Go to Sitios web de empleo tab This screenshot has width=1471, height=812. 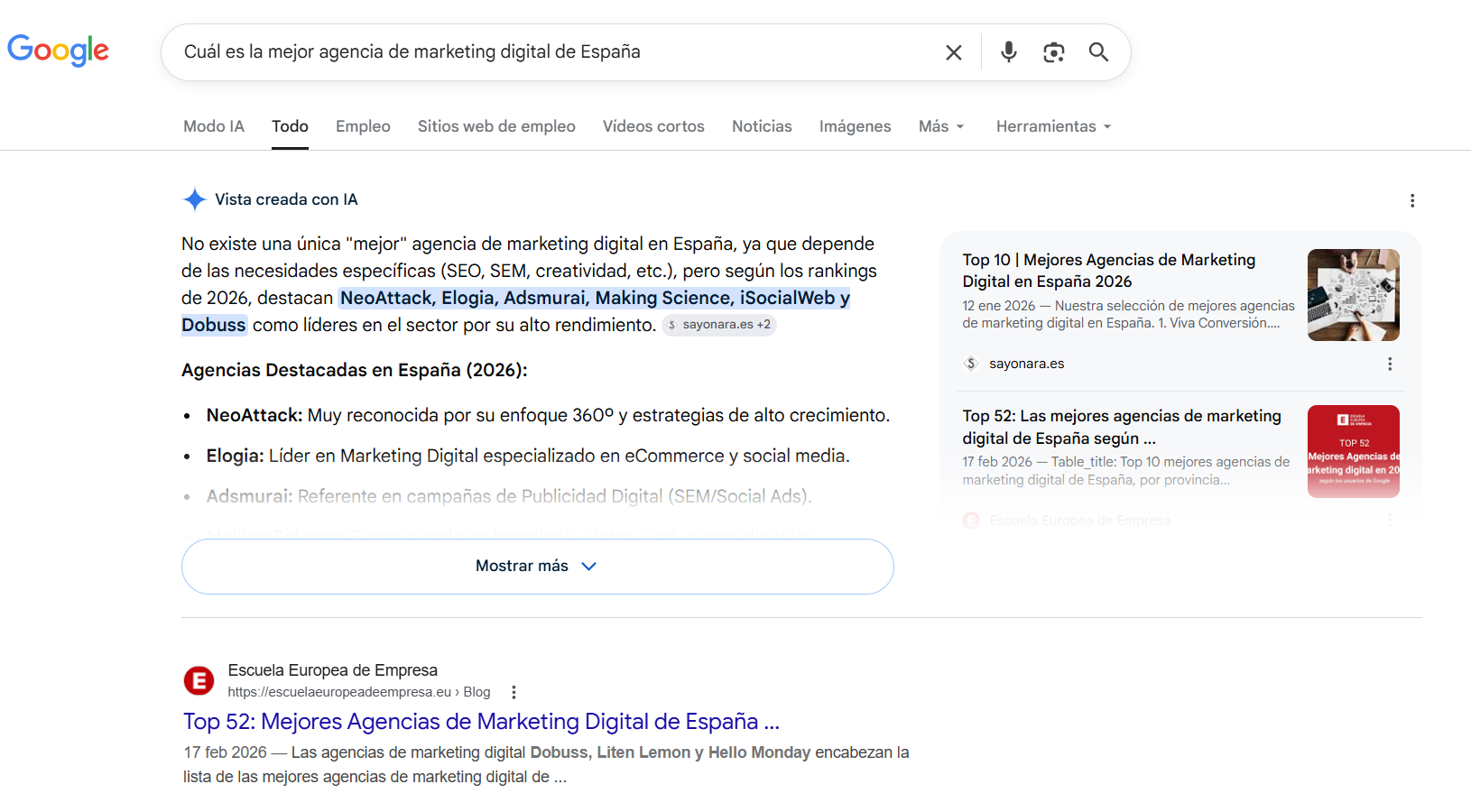[496, 126]
